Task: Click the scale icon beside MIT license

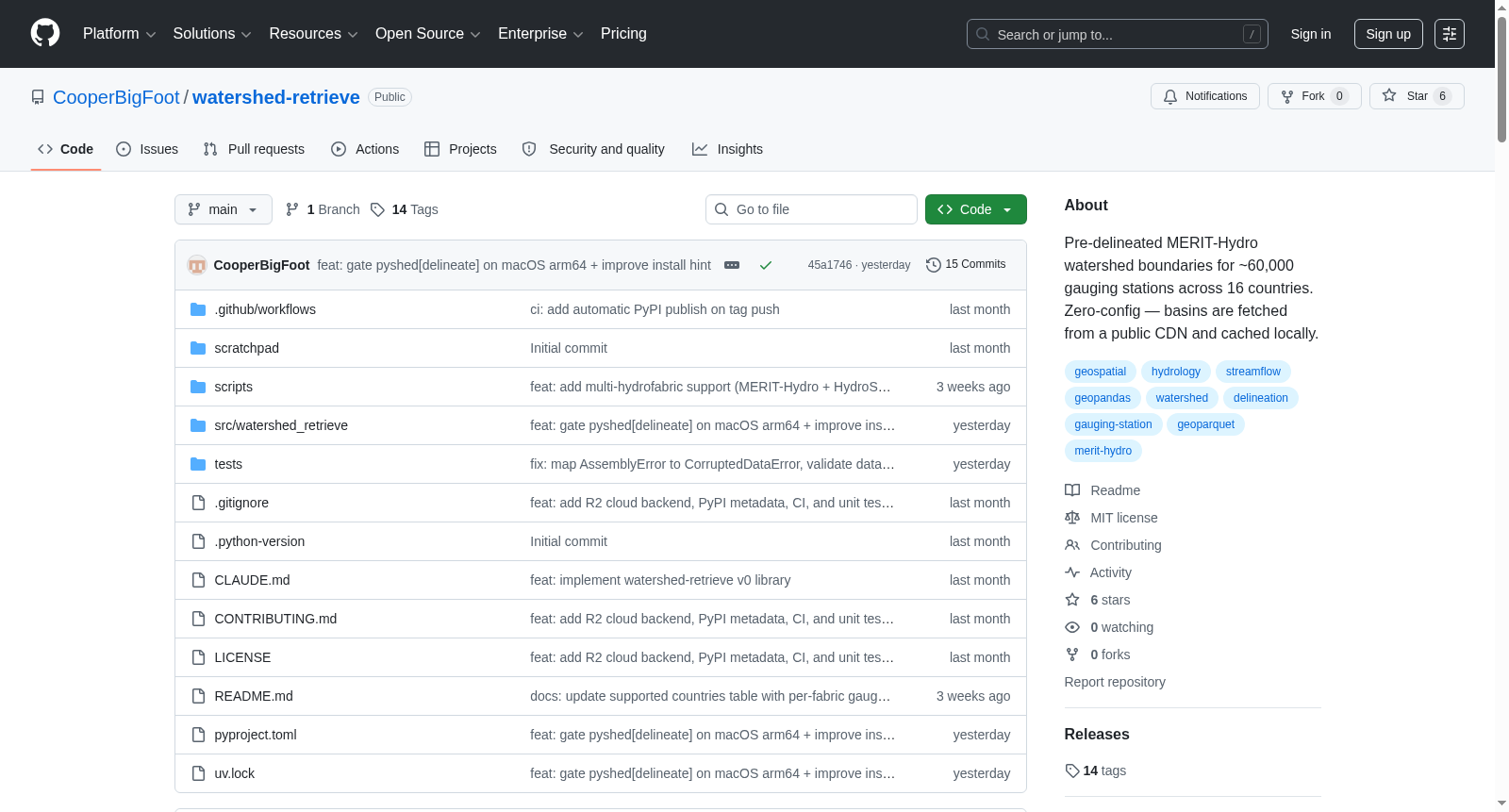Action: (x=1072, y=518)
